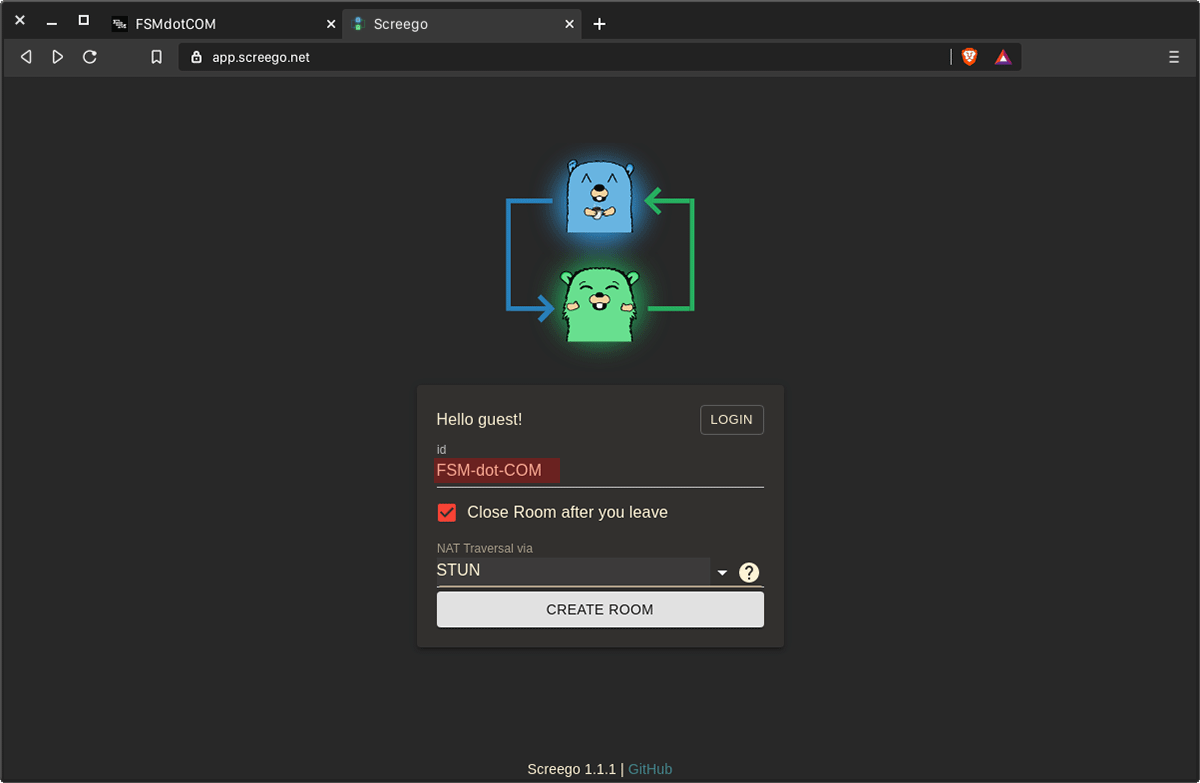
Task: Bookmark this page with the bookmark icon
Action: coord(156,57)
